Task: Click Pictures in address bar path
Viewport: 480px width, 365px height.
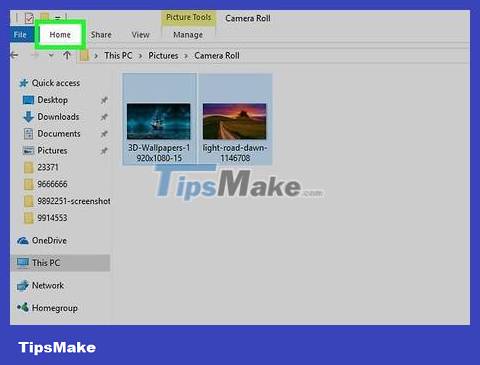Action: point(163,55)
